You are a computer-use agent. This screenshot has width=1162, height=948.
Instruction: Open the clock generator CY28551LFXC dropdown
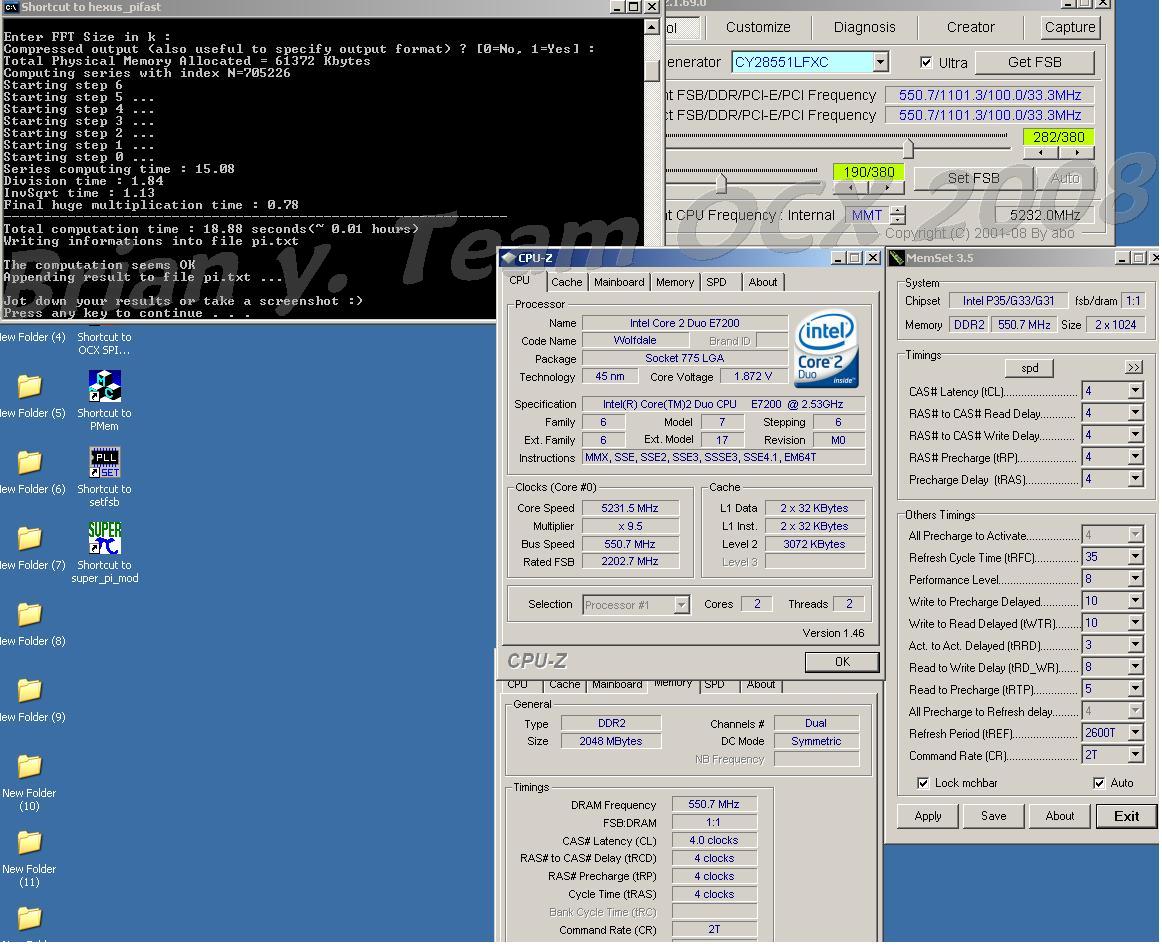tap(880, 62)
